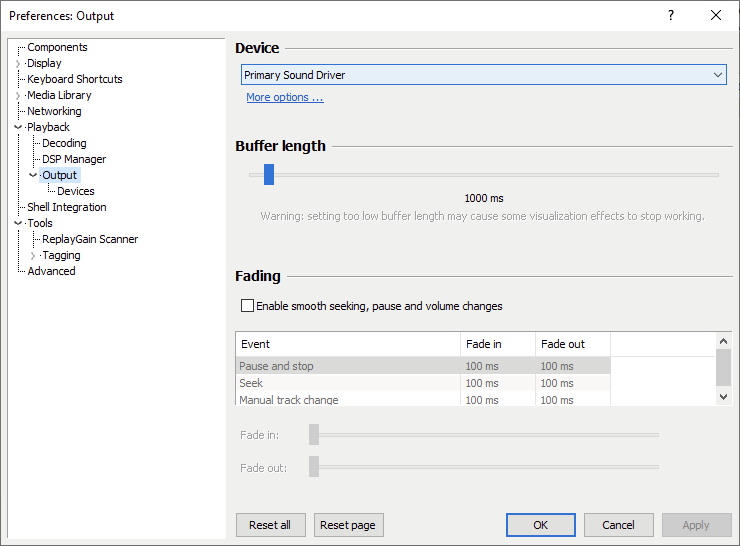The width and height of the screenshot is (740, 546).
Task: Collapse the Playback tree node
Action: click(x=18, y=128)
